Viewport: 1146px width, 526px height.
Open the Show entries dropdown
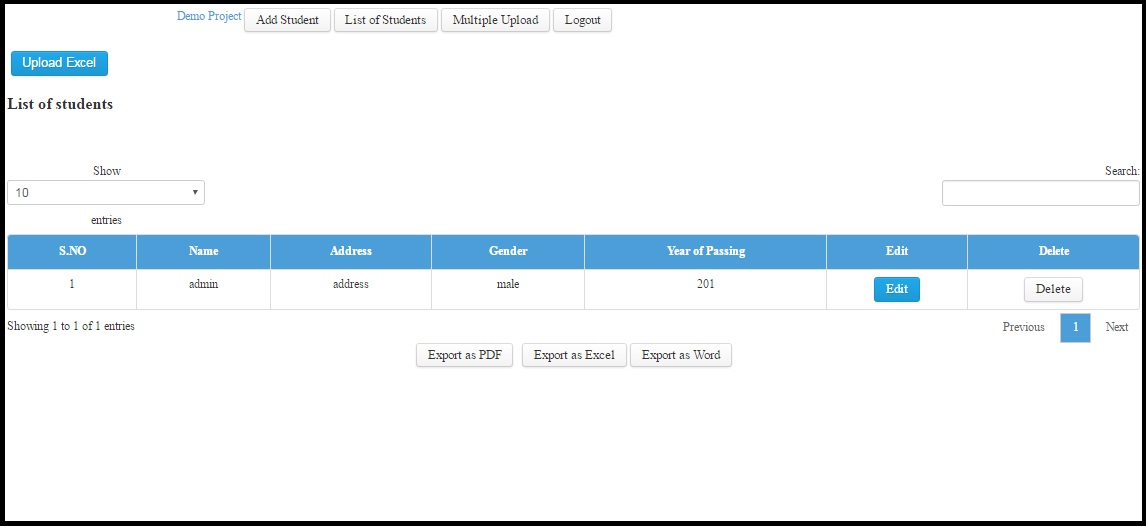coord(106,193)
